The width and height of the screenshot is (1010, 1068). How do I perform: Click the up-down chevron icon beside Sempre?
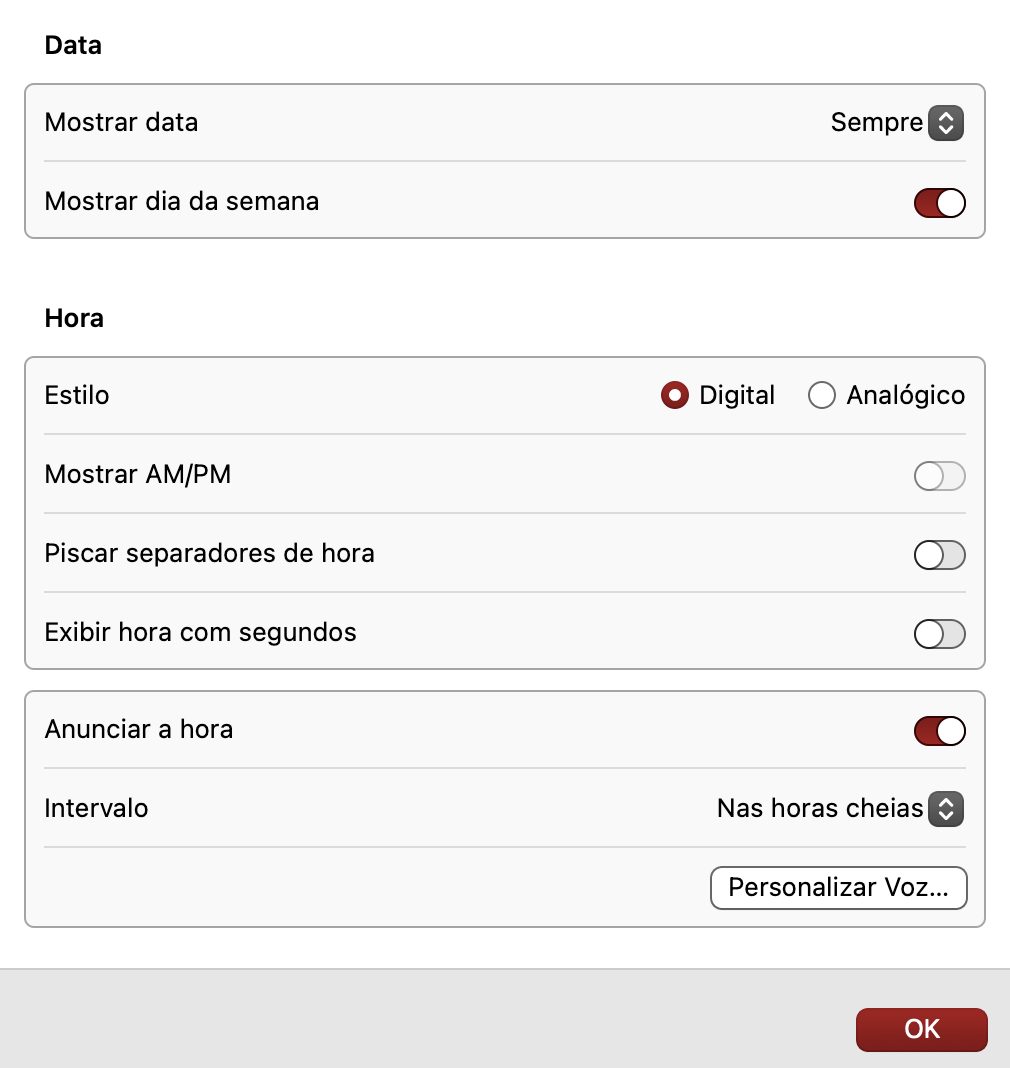pos(945,123)
